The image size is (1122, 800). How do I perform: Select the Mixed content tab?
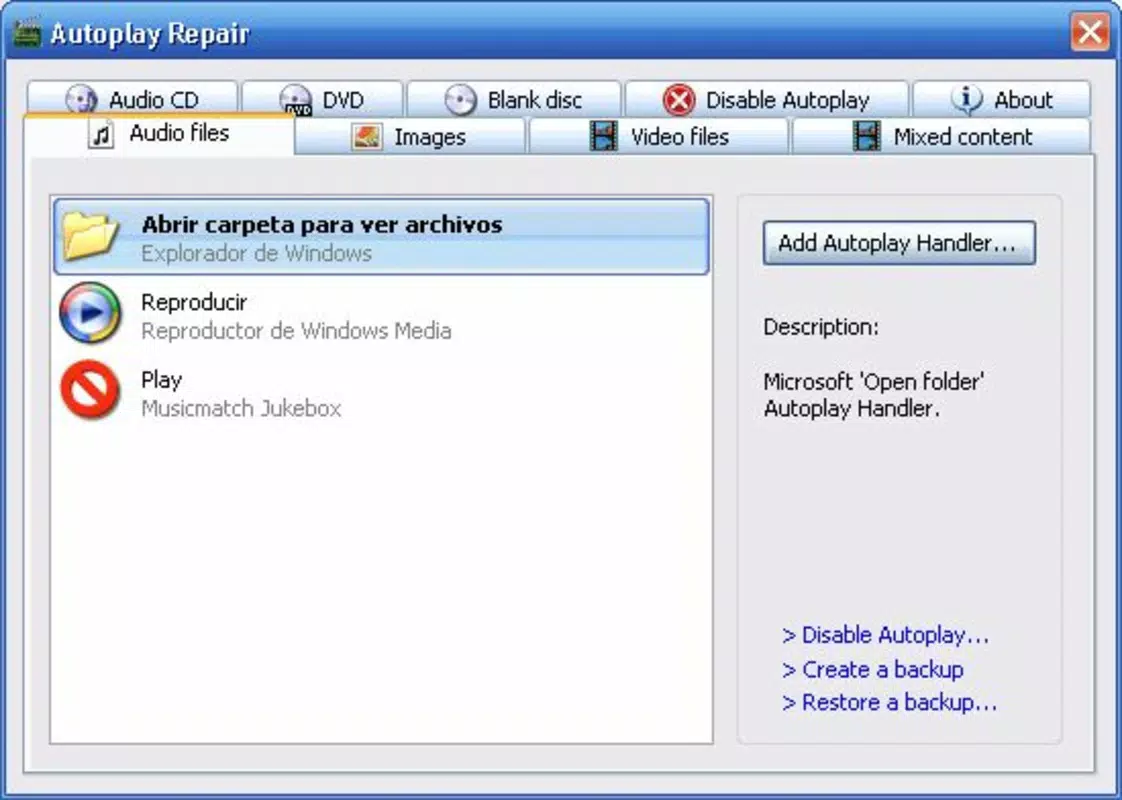point(942,136)
